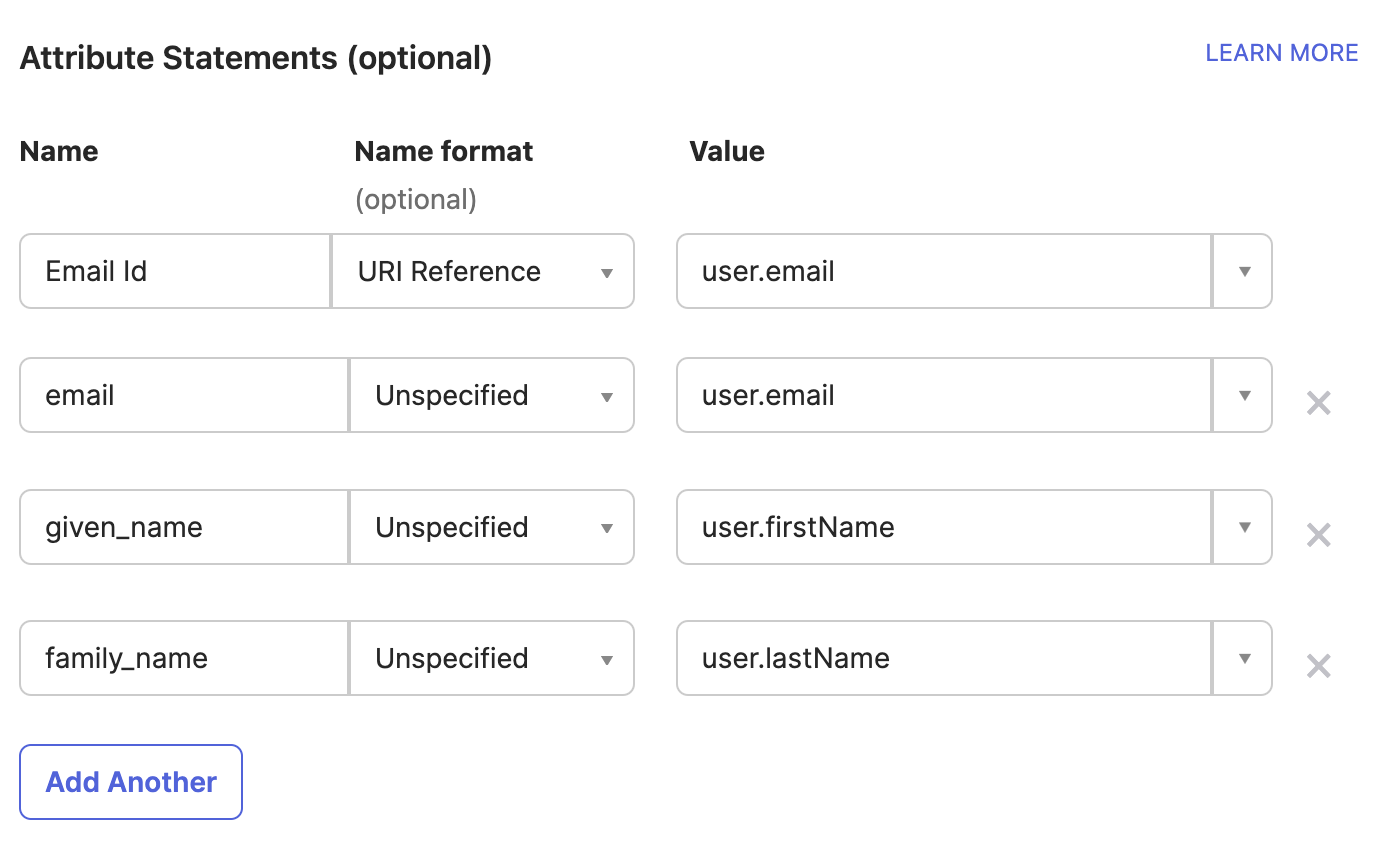Expand value dropdown arrow for user.firstName
This screenshot has width=1386, height=854.
click(x=1243, y=527)
